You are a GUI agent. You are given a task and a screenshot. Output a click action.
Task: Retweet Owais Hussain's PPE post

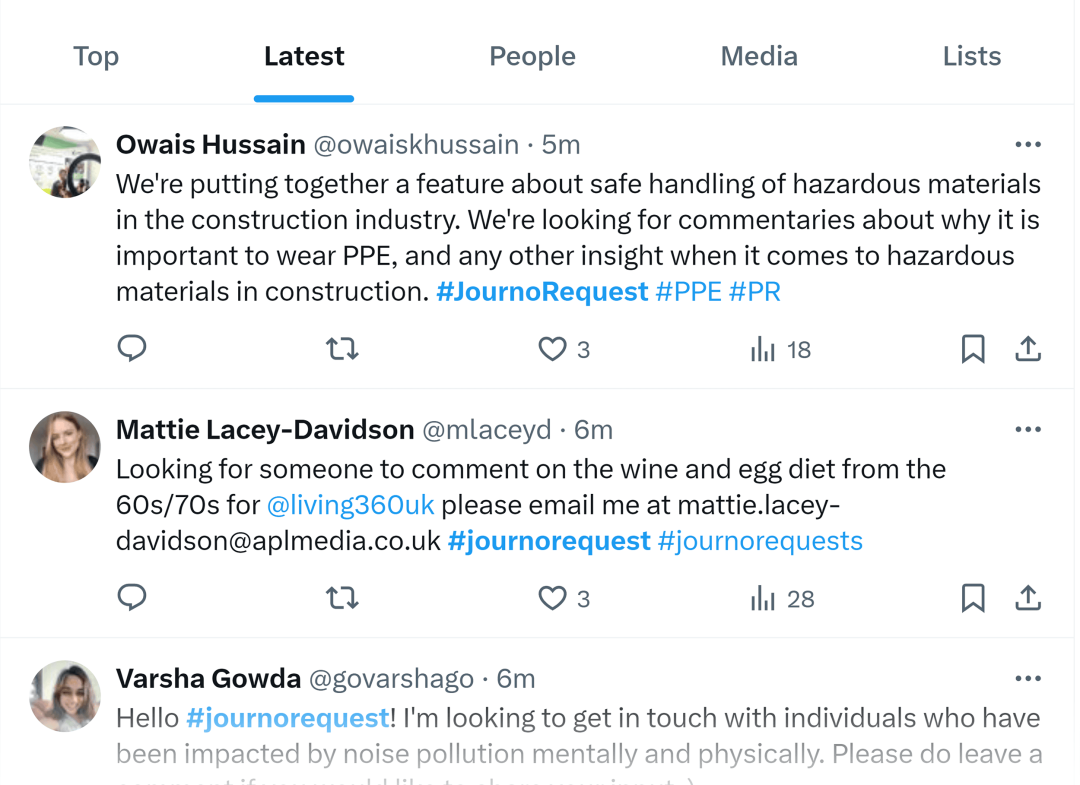(x=342, y=349)
